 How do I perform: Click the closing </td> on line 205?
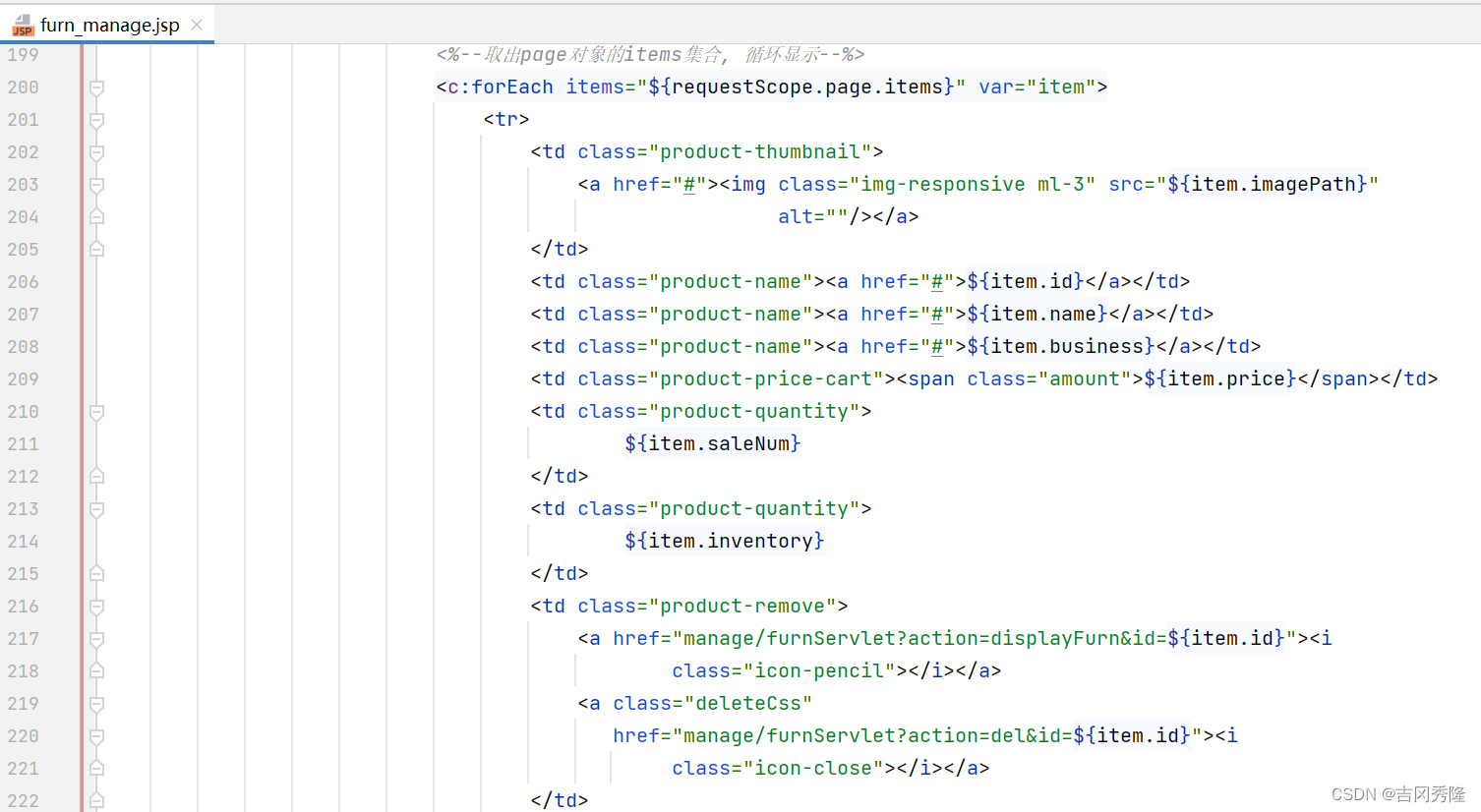[560, 250]
